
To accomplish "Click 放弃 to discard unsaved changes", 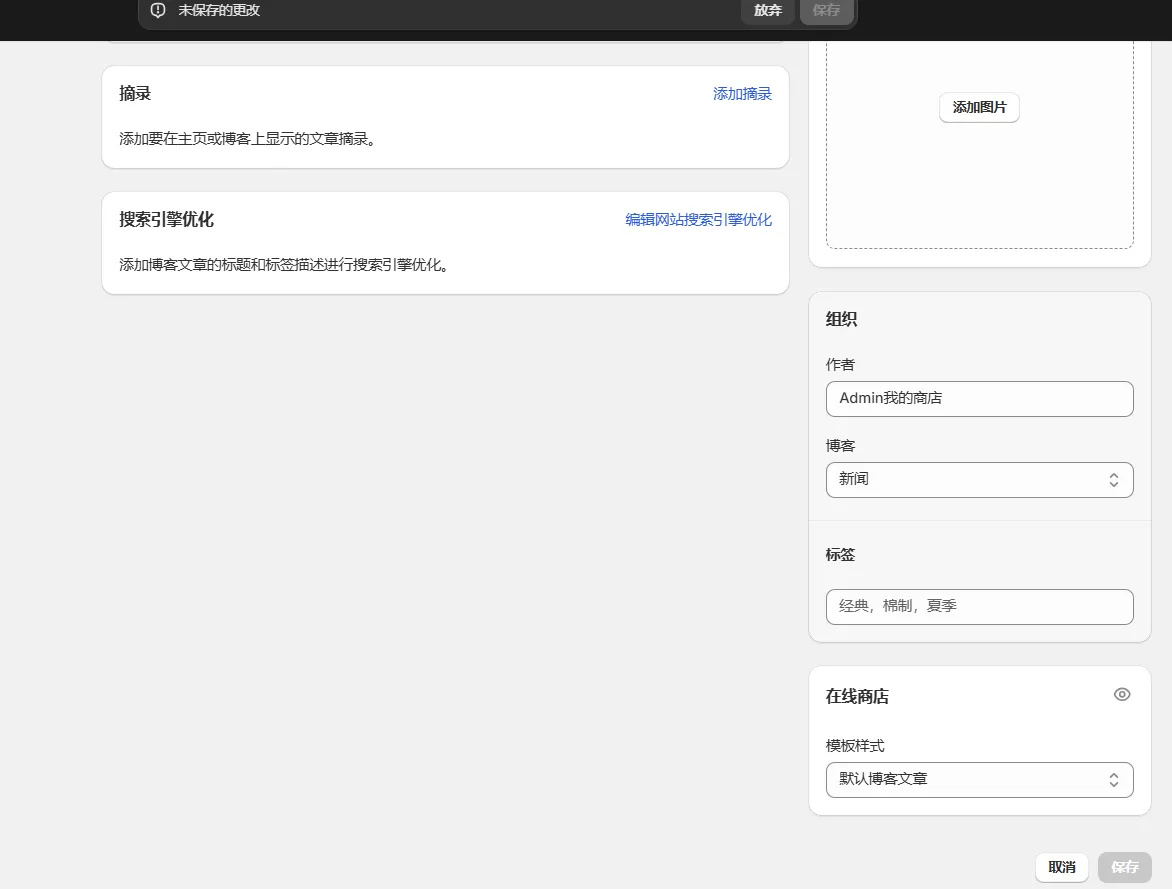I will tap(767, 11).
